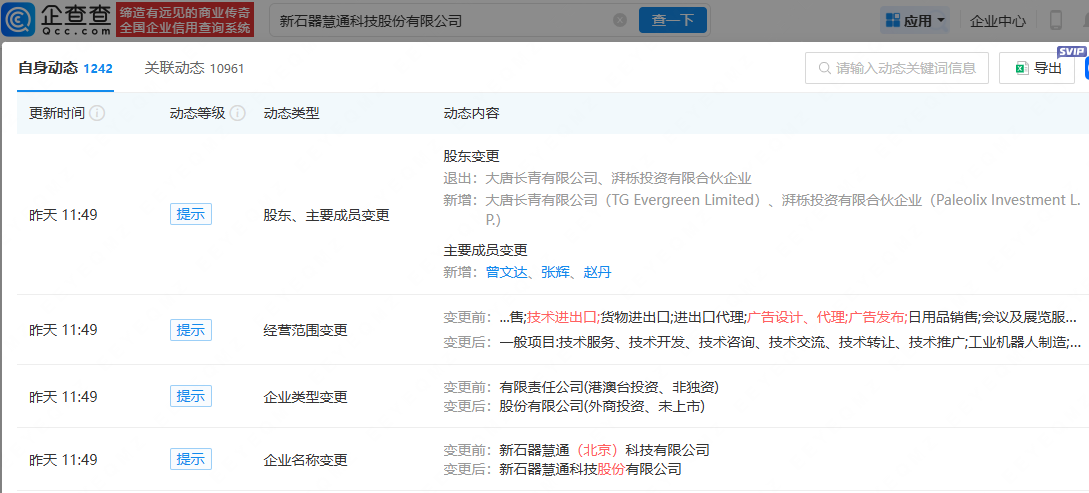Focus the 请输入动态关键词信息 search input
The width and height of the screenshot is (1089, 493).
897,68
